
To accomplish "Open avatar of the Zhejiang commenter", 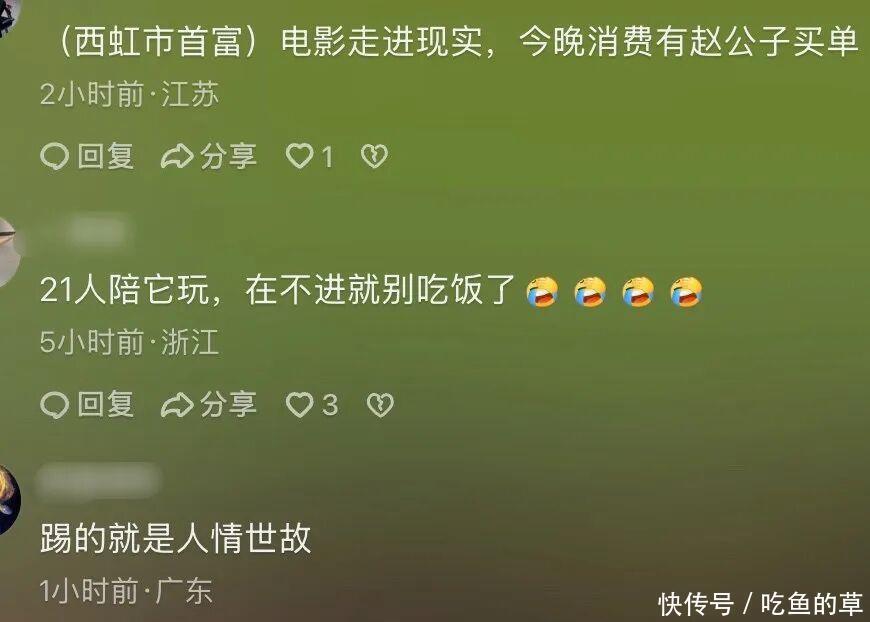I will (9, 253).
